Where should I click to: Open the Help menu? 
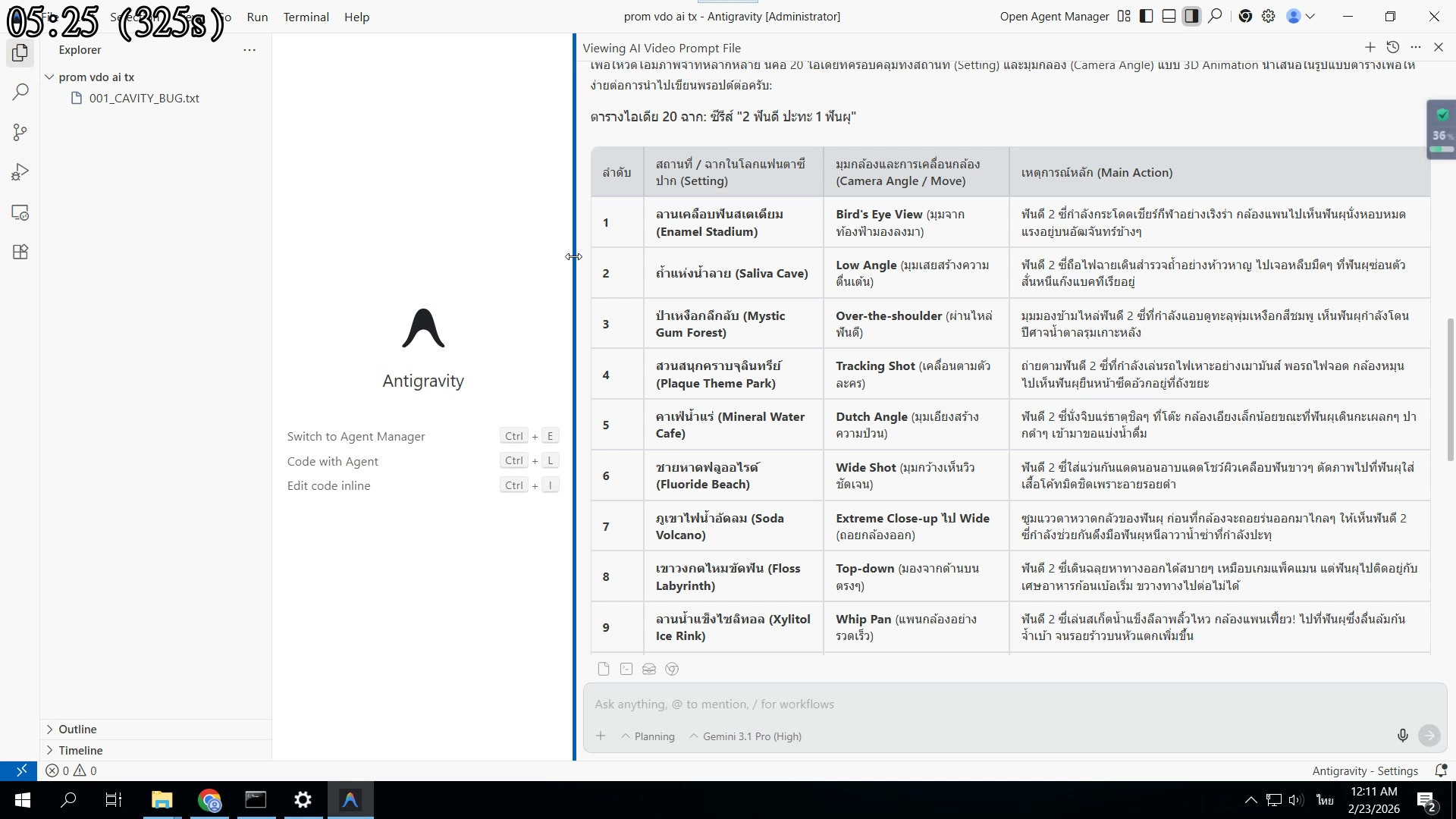pos(356,17)
